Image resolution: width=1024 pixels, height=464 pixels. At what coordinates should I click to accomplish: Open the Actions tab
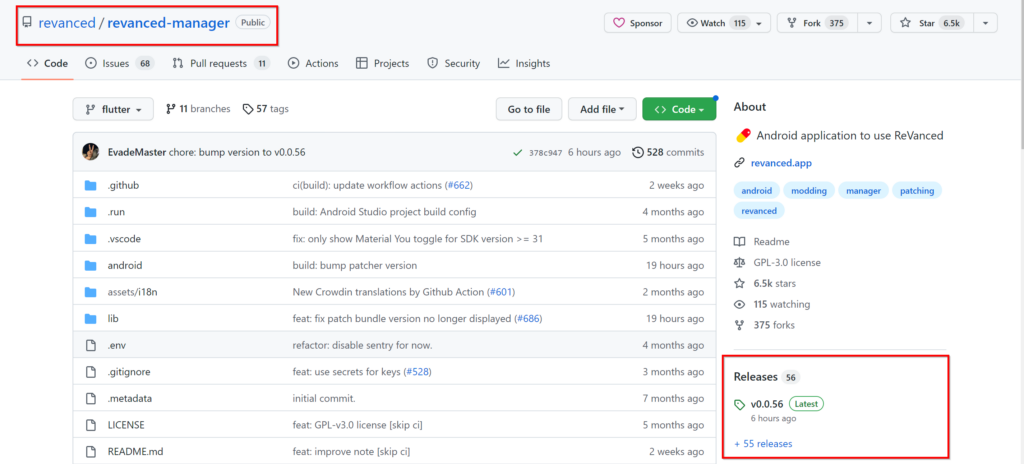coord(313,63)
